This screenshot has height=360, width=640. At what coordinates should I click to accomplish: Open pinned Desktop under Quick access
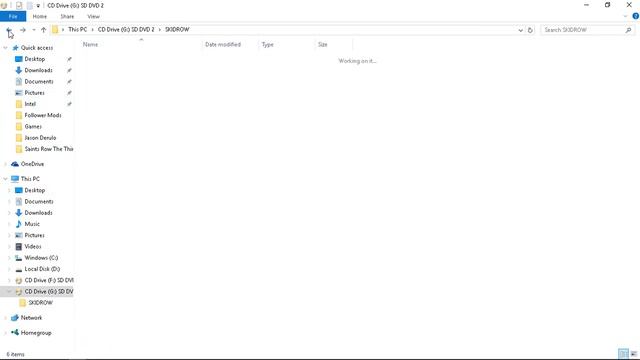click(x=35, y=59)
